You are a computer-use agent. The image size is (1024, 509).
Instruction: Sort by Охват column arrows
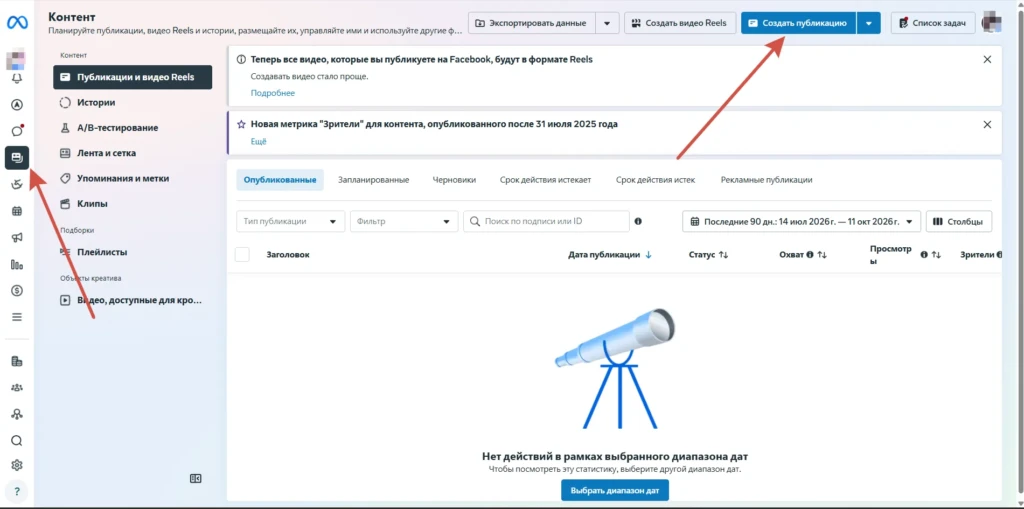(822, 255)
